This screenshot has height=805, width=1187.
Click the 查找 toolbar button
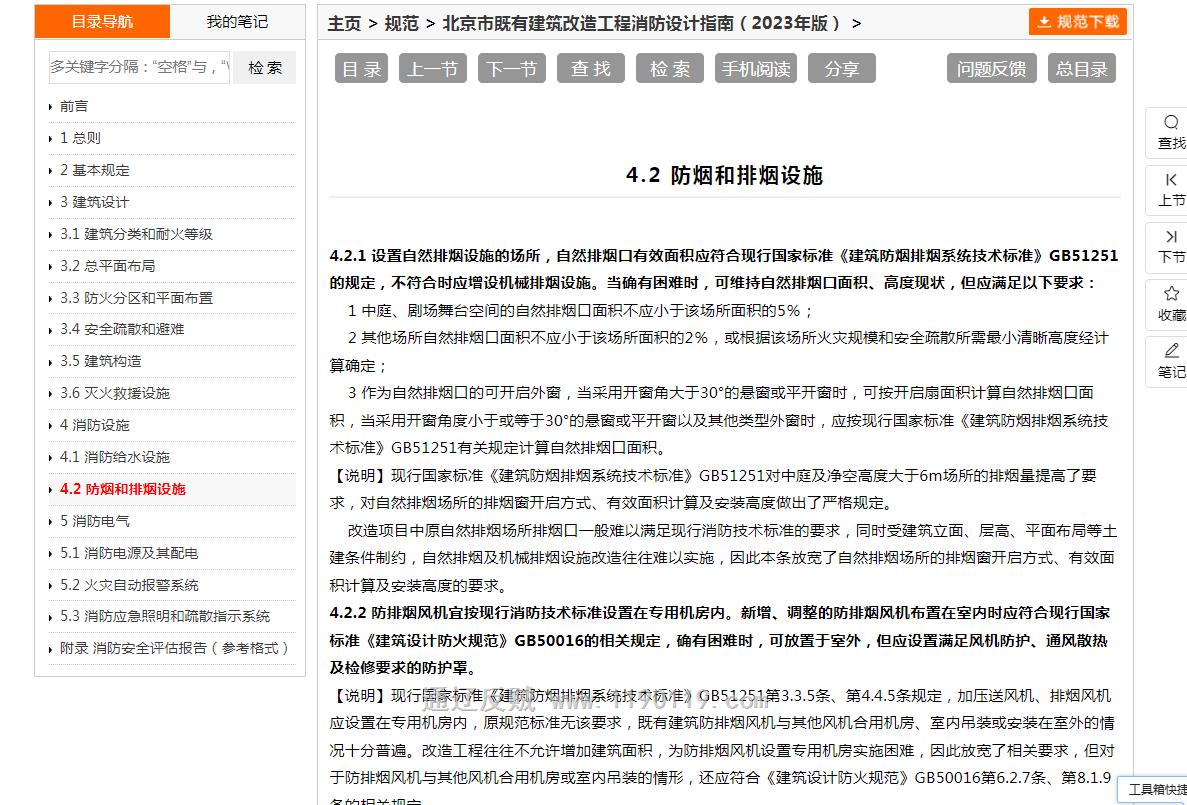pos(590,69)
